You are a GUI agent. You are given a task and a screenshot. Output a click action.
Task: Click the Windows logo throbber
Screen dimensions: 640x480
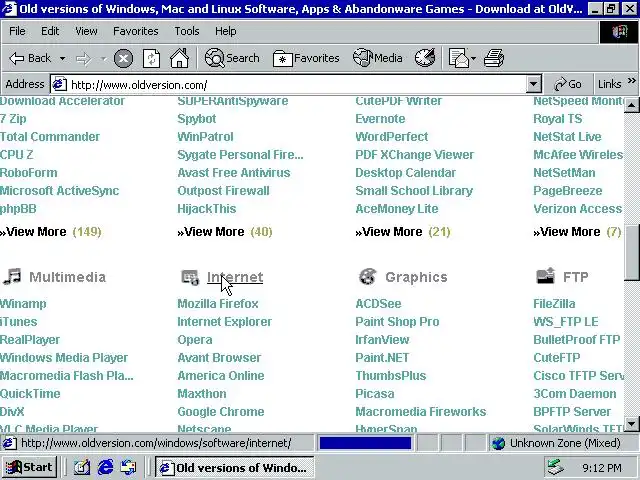(x=619, y=32)
